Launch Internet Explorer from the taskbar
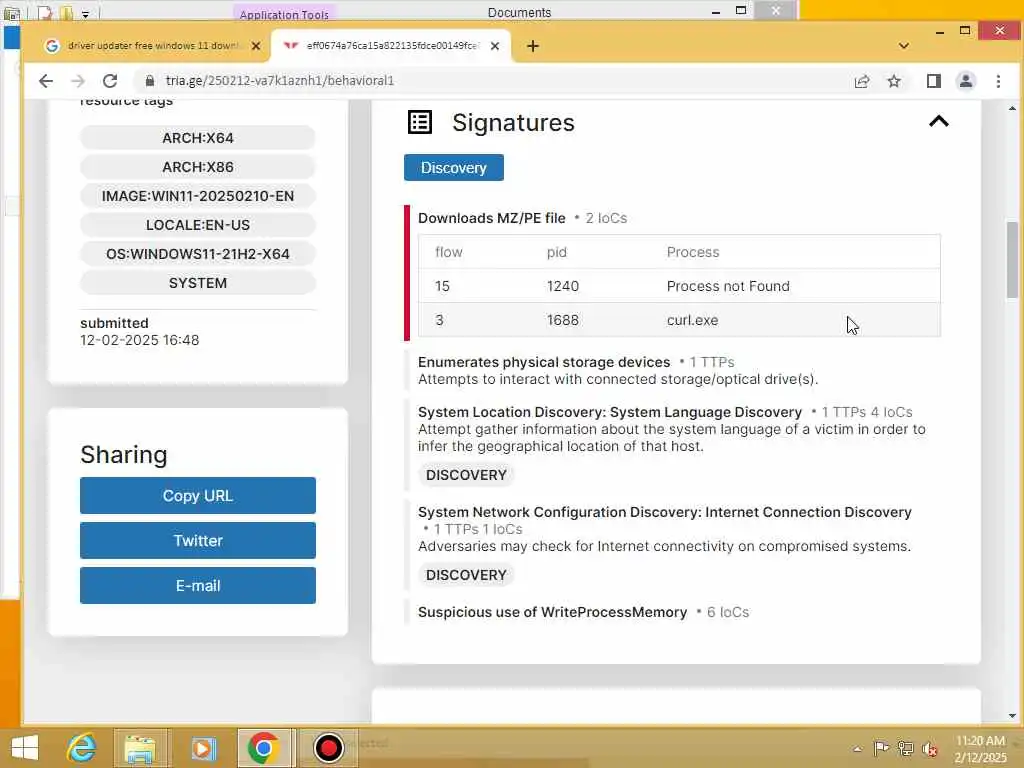1024x768 pixels. coord(82,748)
